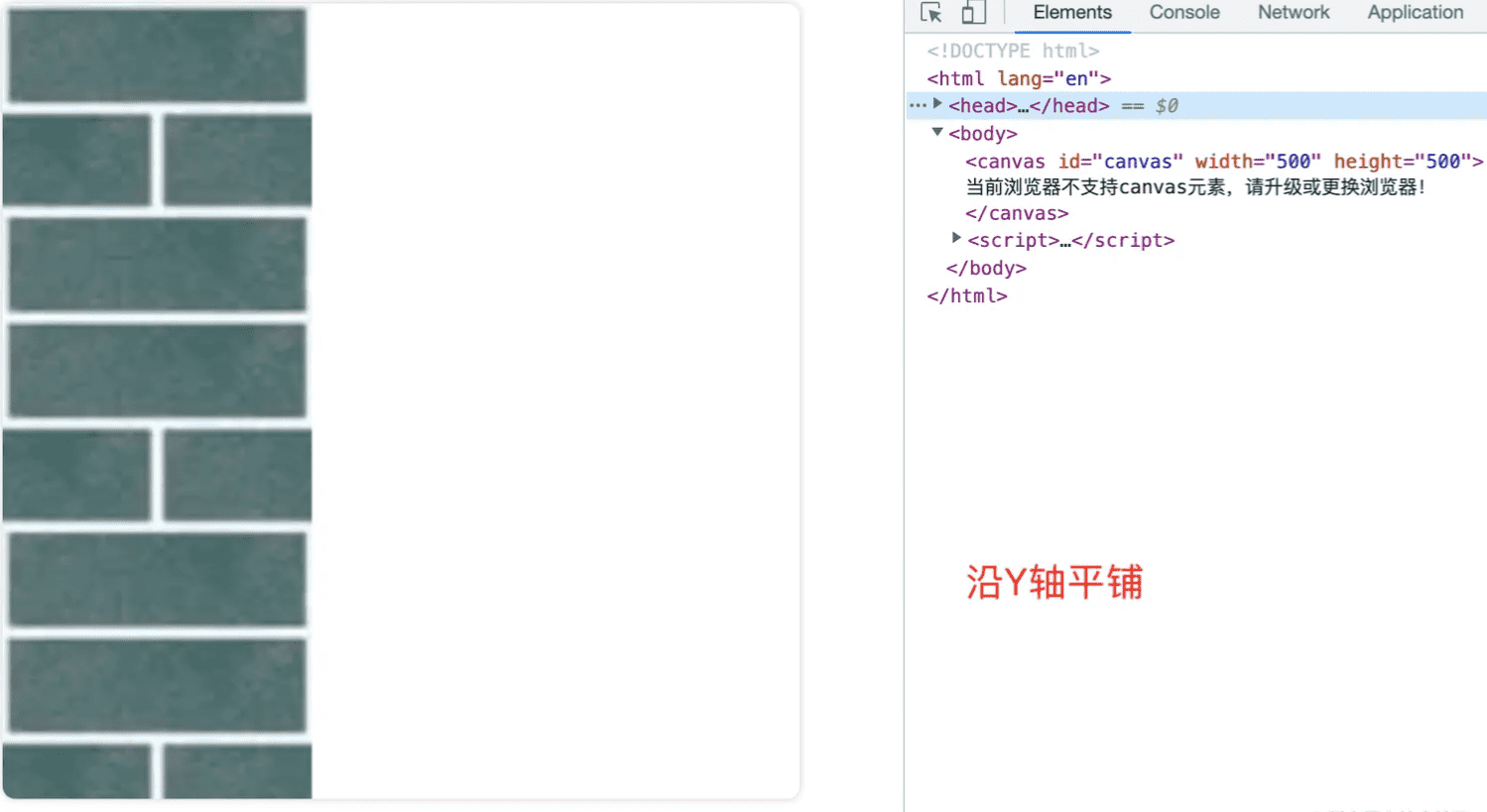1487x812 pixels.
Task: Select the <head>…</head> row text
Action: pyautogui.click(x=1029, y=106)
